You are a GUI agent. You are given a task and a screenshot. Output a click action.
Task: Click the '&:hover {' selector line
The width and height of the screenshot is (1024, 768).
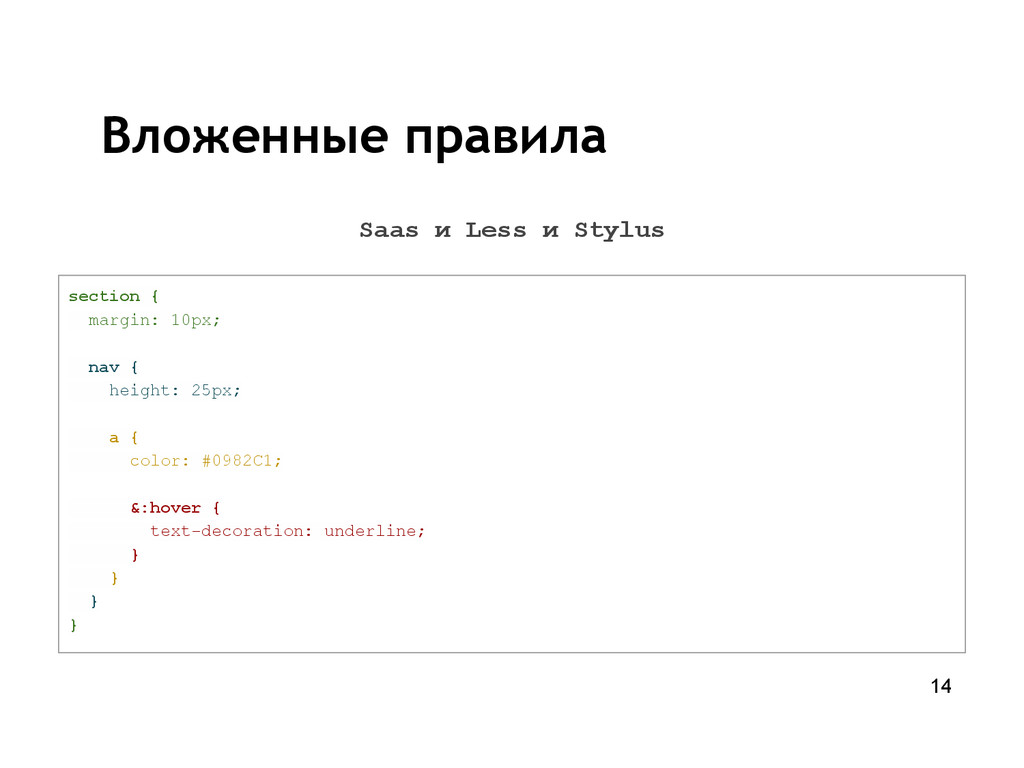pos(175,508)
